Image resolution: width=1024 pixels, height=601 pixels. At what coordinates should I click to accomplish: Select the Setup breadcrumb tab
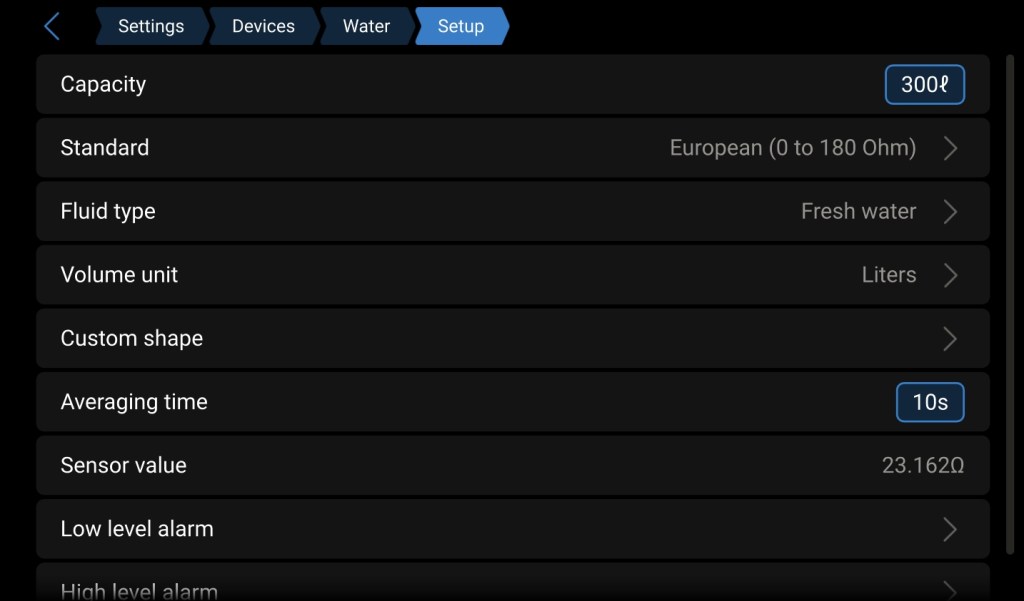coord(461,27)
